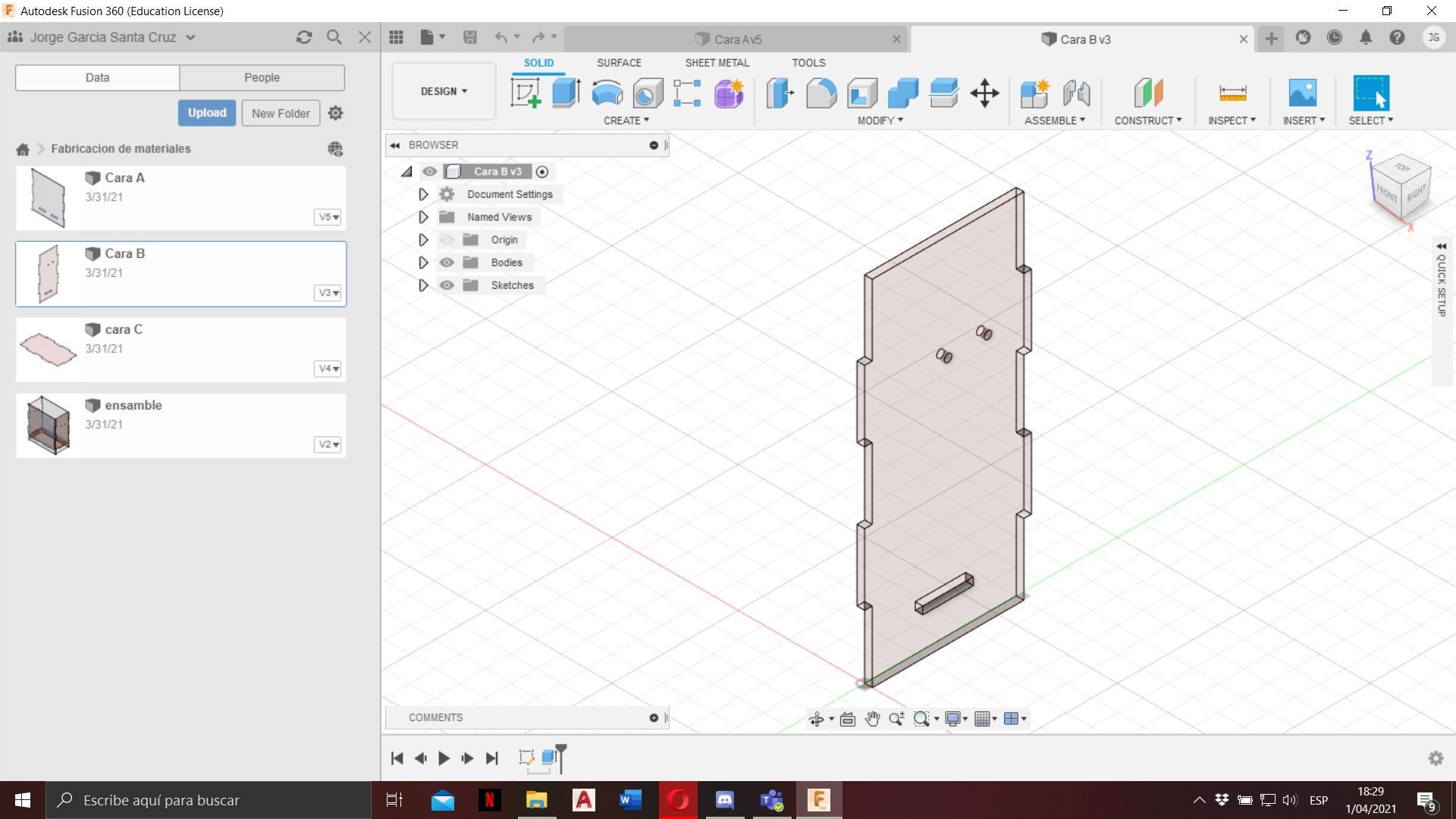Viewport: 1456px width, 819px height.
Task: Select the Offset Face tool
Action: click(x=943, y=93)
